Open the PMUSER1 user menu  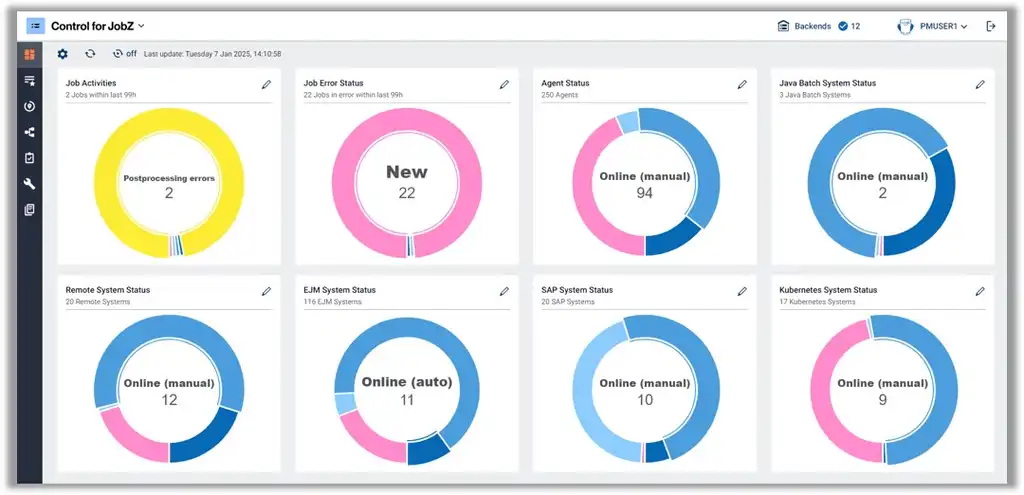pos(933,26)
